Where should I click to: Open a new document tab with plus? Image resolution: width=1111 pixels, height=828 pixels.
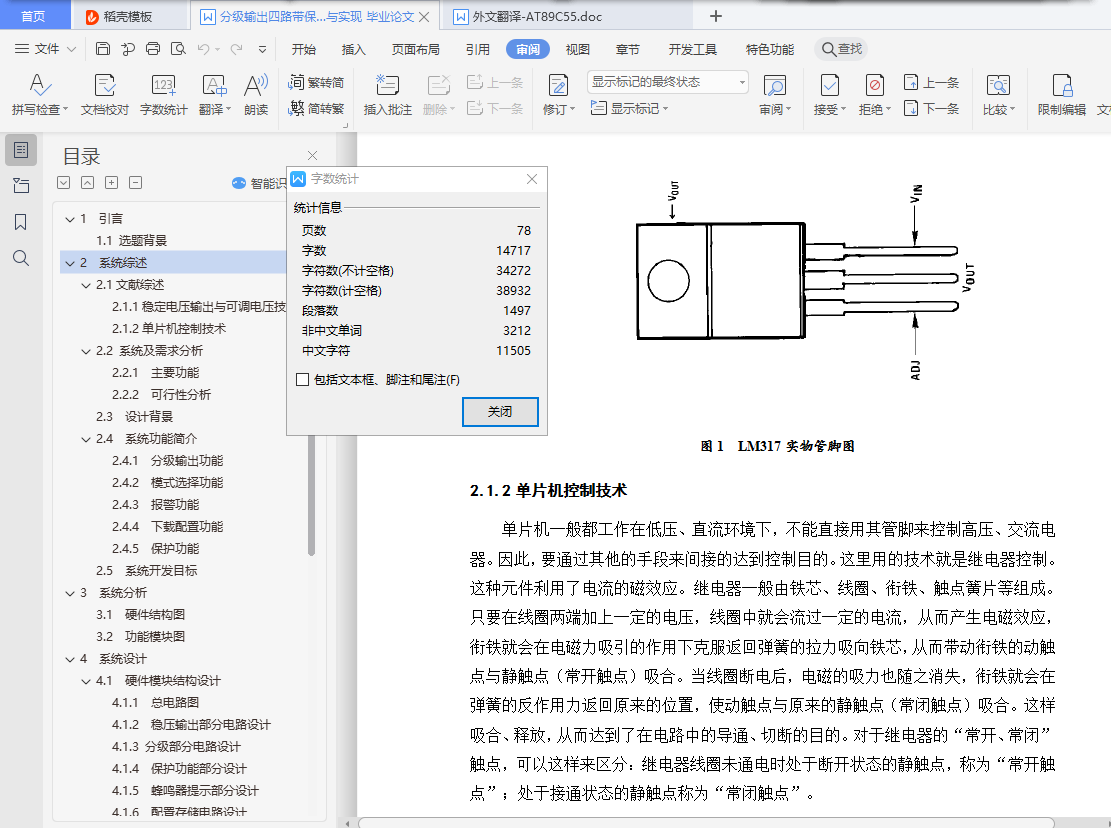(716, 16)
